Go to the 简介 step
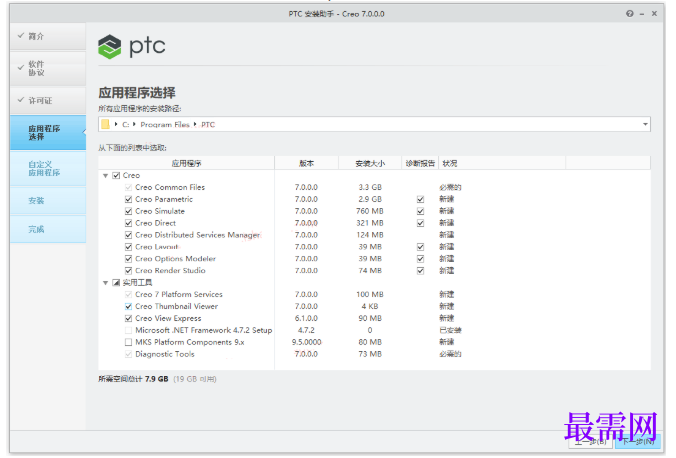This screenshot has width=676, height=458. (48, 37)
